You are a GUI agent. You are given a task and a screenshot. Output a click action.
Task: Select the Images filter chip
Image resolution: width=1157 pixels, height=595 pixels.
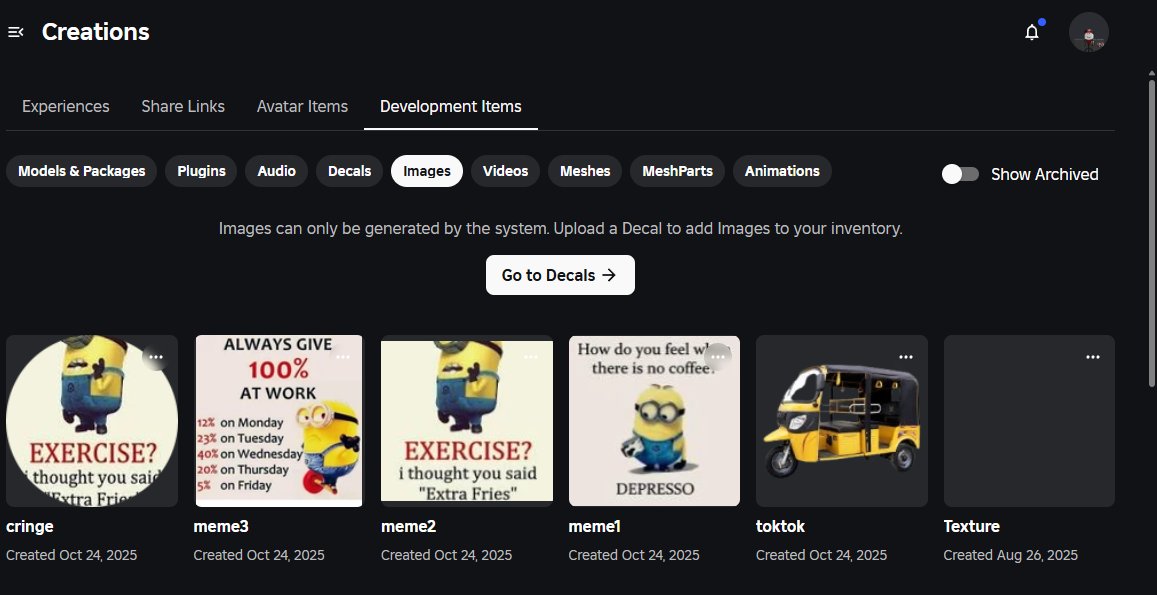point(426,171)
